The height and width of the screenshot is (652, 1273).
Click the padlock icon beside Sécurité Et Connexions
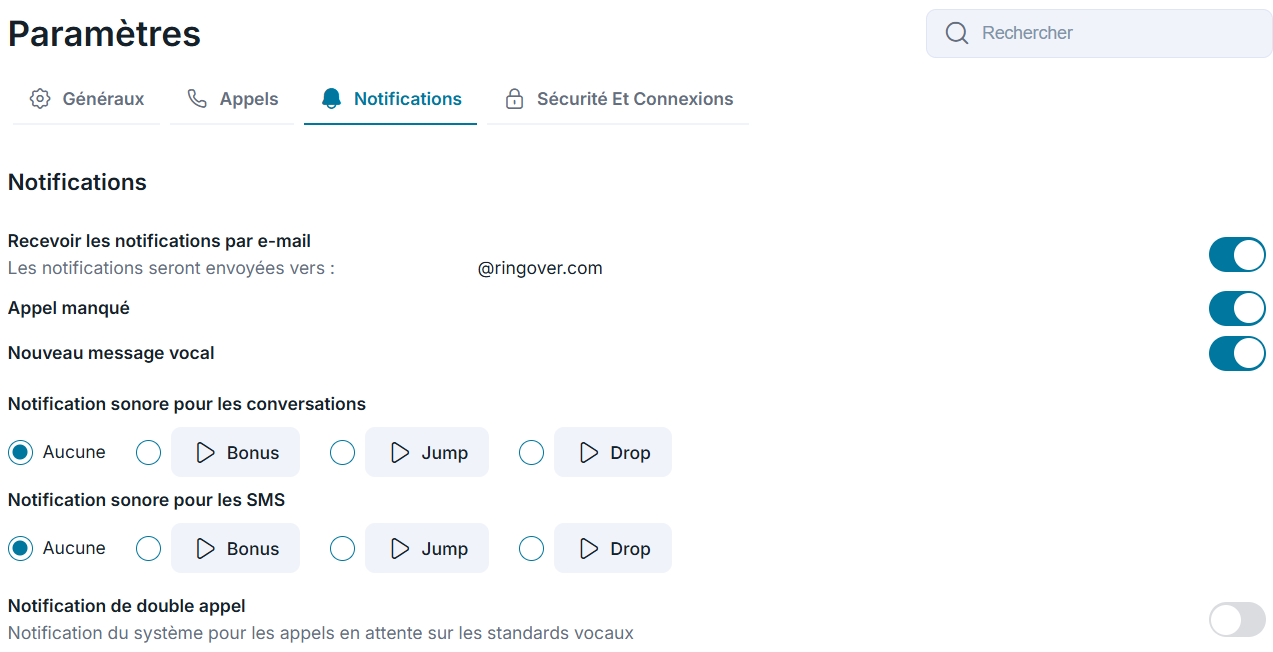coord(514,99)
